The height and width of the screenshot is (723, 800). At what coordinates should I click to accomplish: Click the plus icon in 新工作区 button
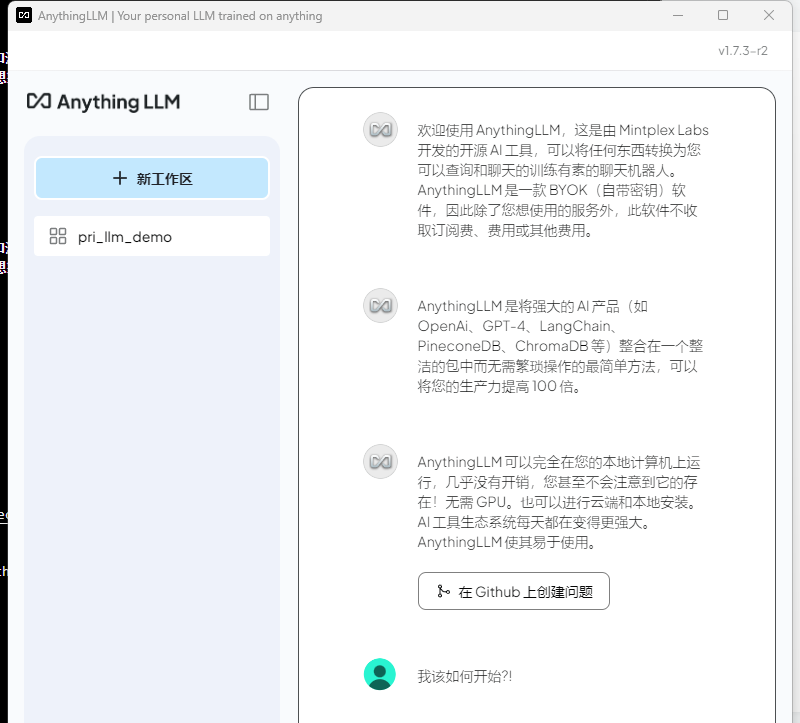tap(120, 178)
